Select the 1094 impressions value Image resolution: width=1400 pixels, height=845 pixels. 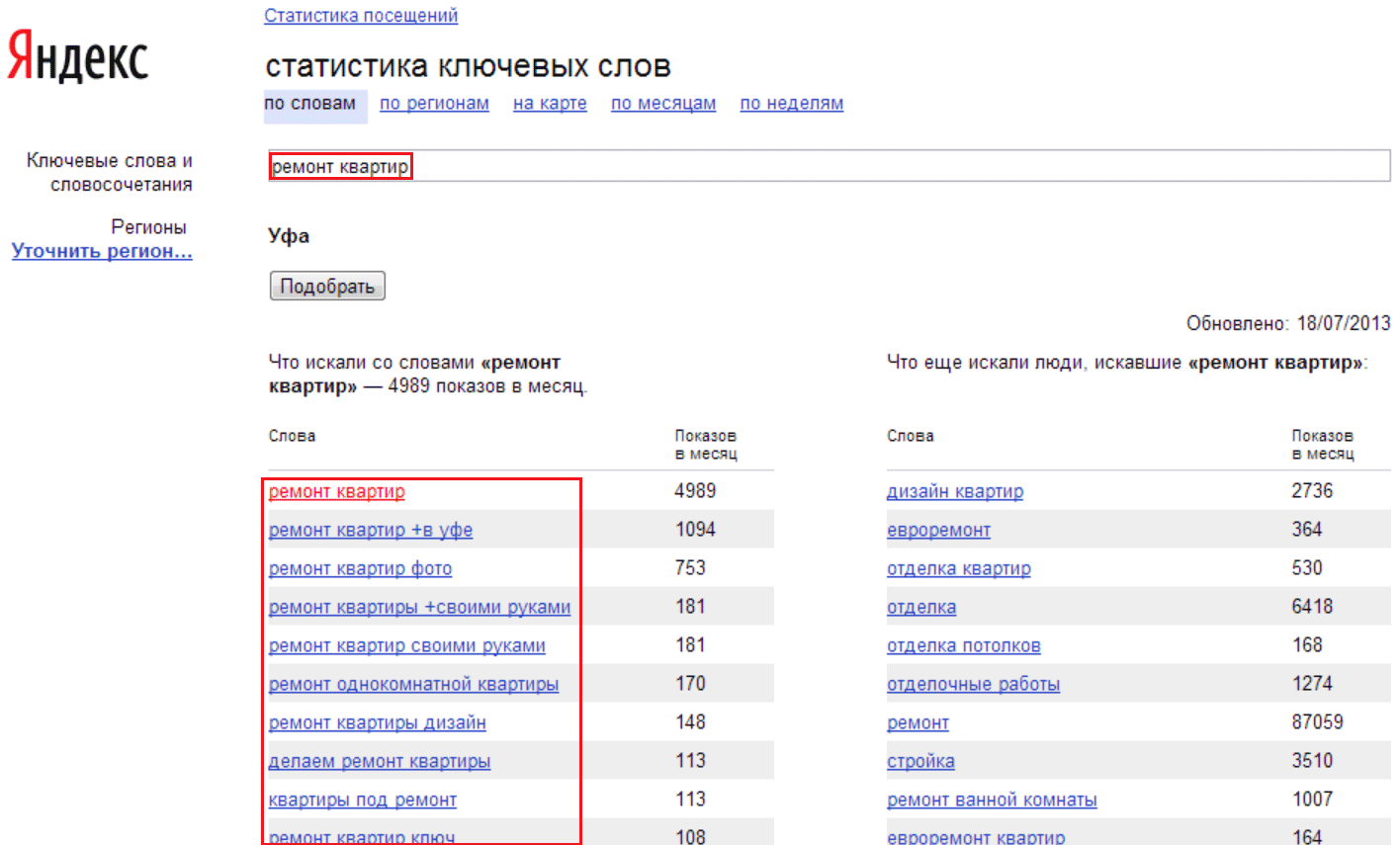[x=695, y=530]
